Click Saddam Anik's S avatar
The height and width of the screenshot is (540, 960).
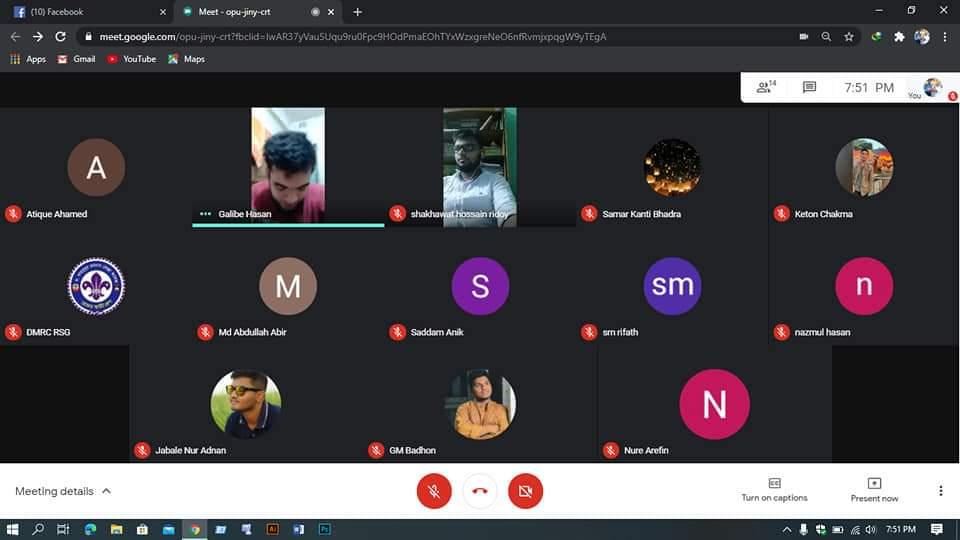pos(480,286)
